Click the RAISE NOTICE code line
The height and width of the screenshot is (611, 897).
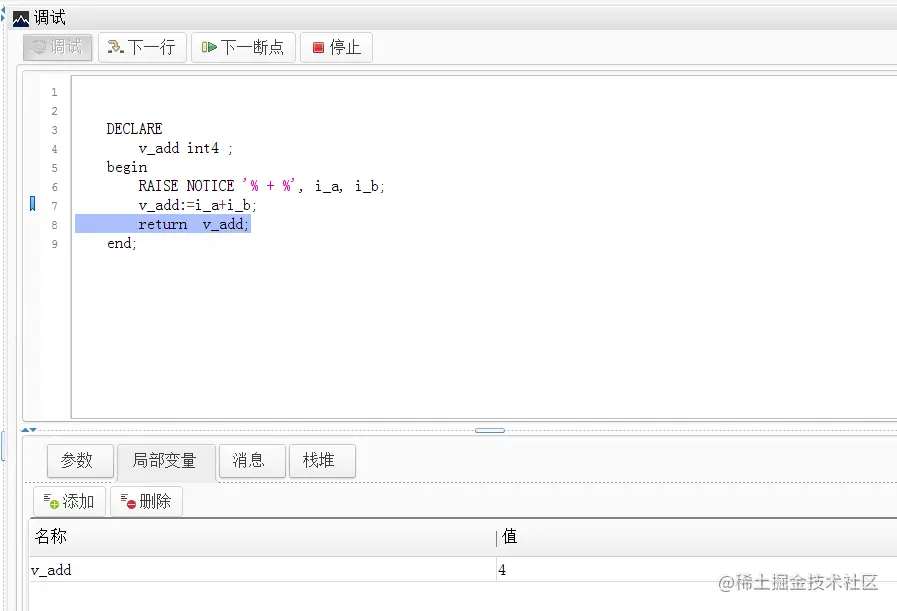point(261,186)
